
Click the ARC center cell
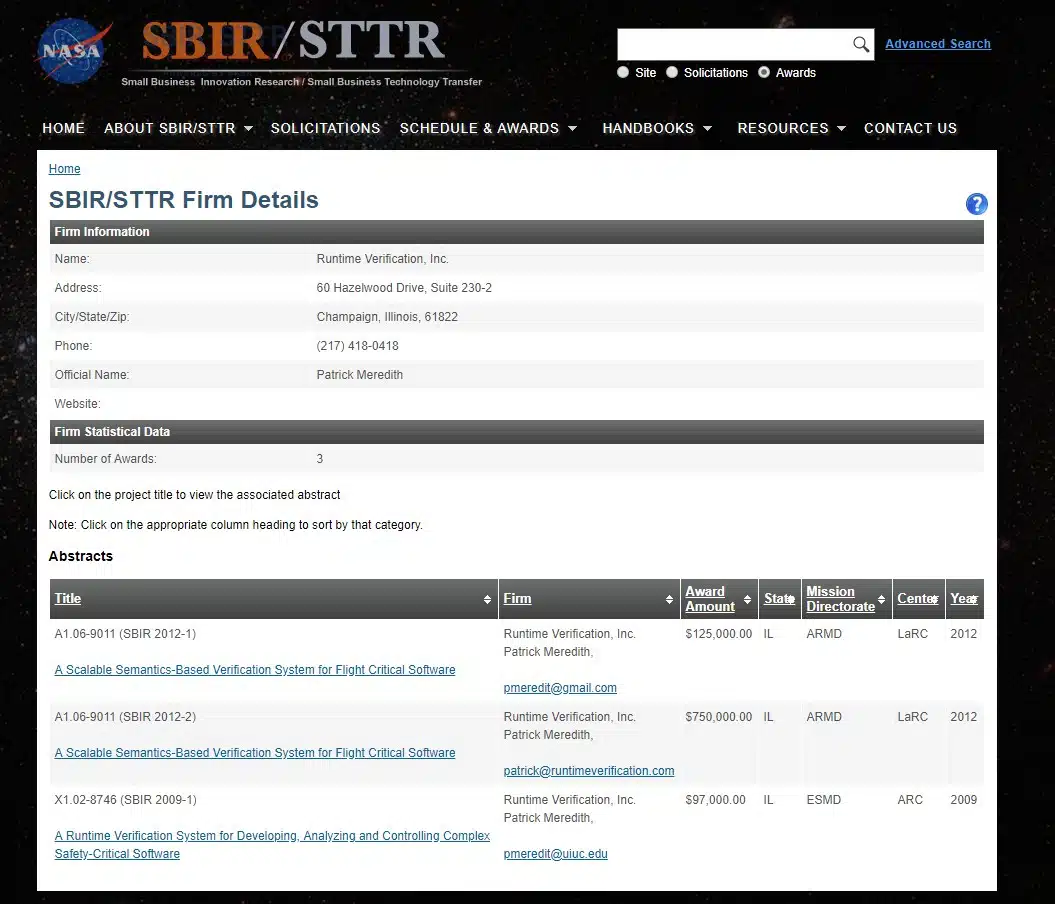(910, 800)
